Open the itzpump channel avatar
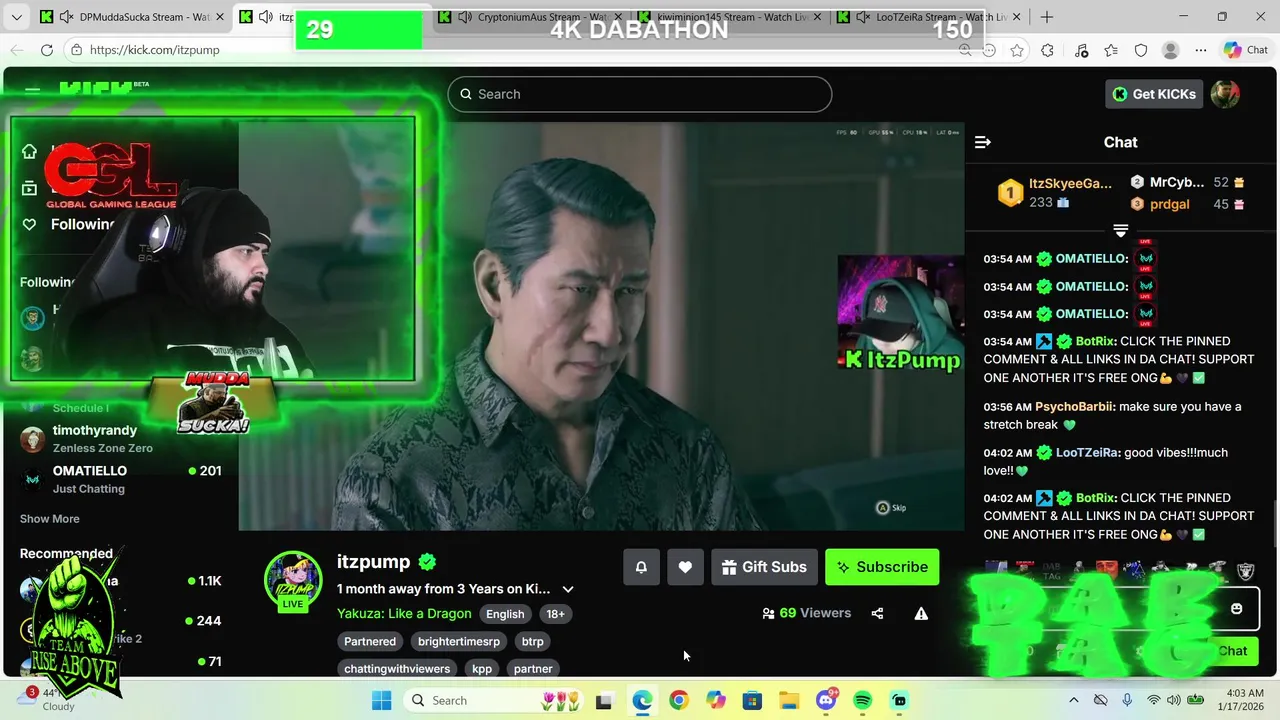 293,579
